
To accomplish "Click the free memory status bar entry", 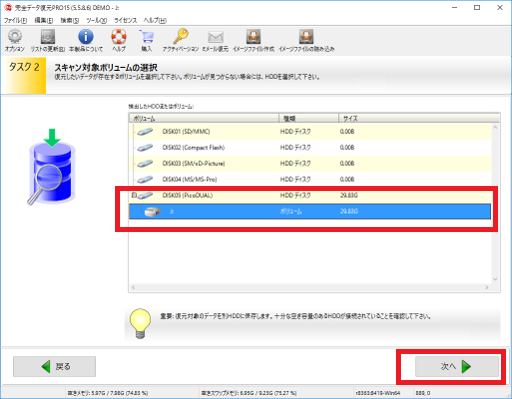I will pos(108,393).
